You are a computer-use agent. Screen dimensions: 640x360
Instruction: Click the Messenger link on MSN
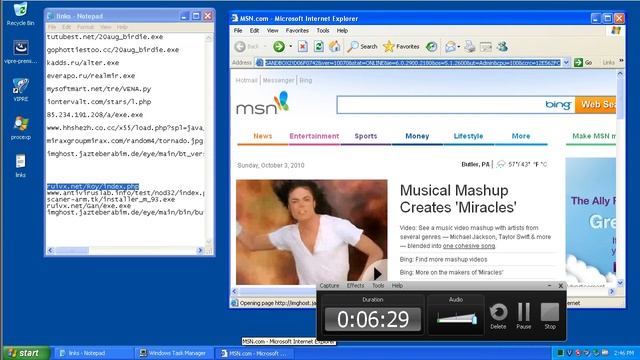point(278,80)
